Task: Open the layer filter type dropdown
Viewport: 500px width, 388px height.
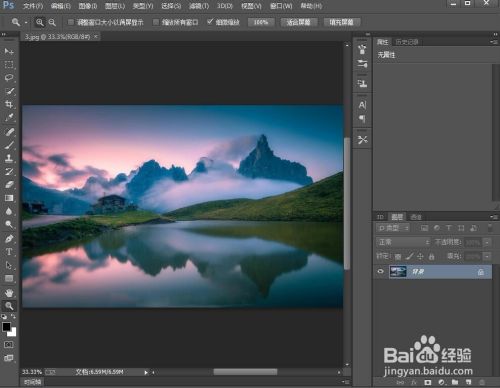Action: click(x=393, y=228)
